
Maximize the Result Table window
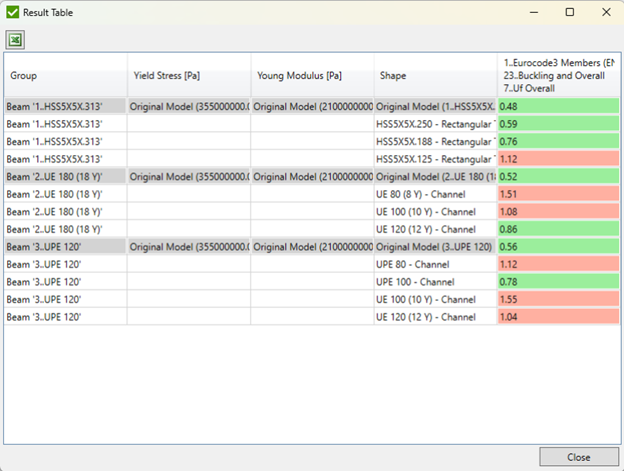(x=569, y=12)
